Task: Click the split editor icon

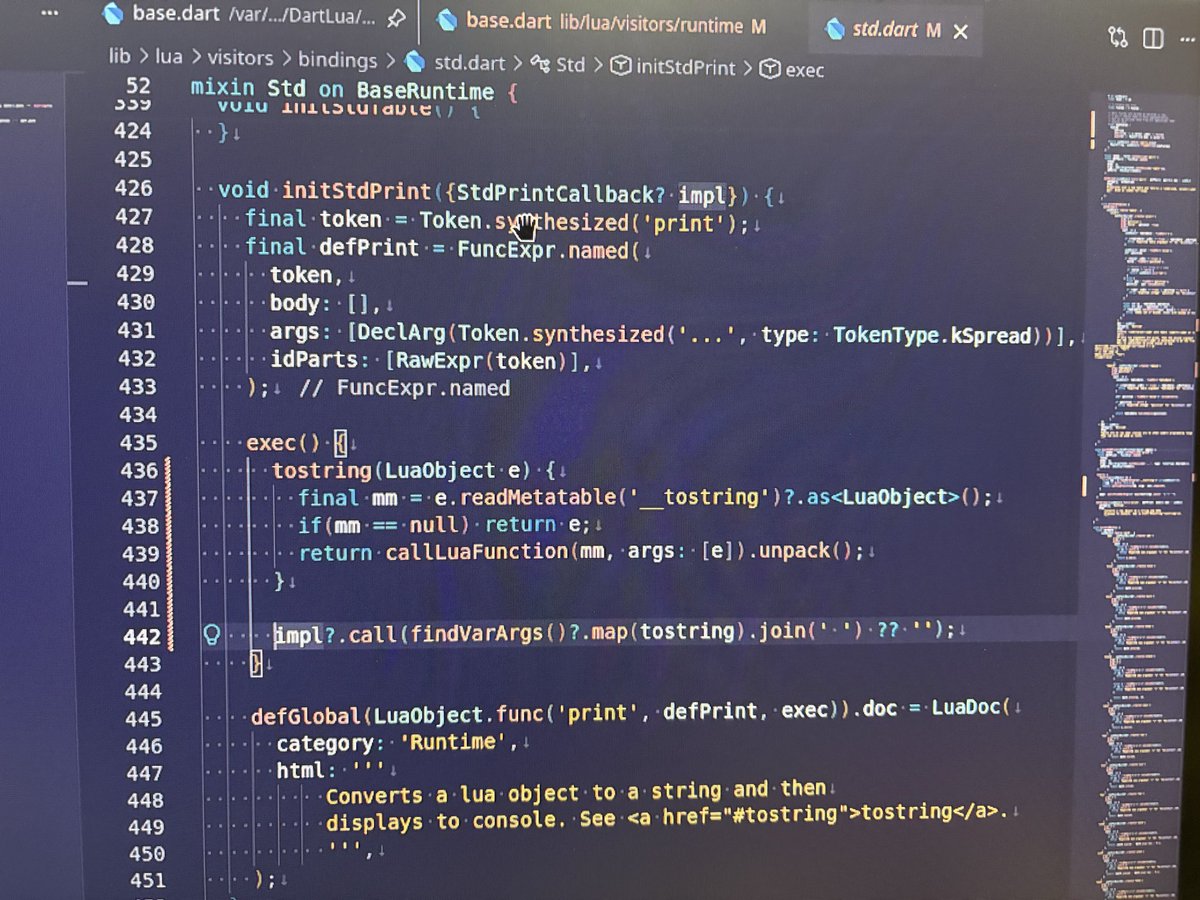Action: 1153,39
